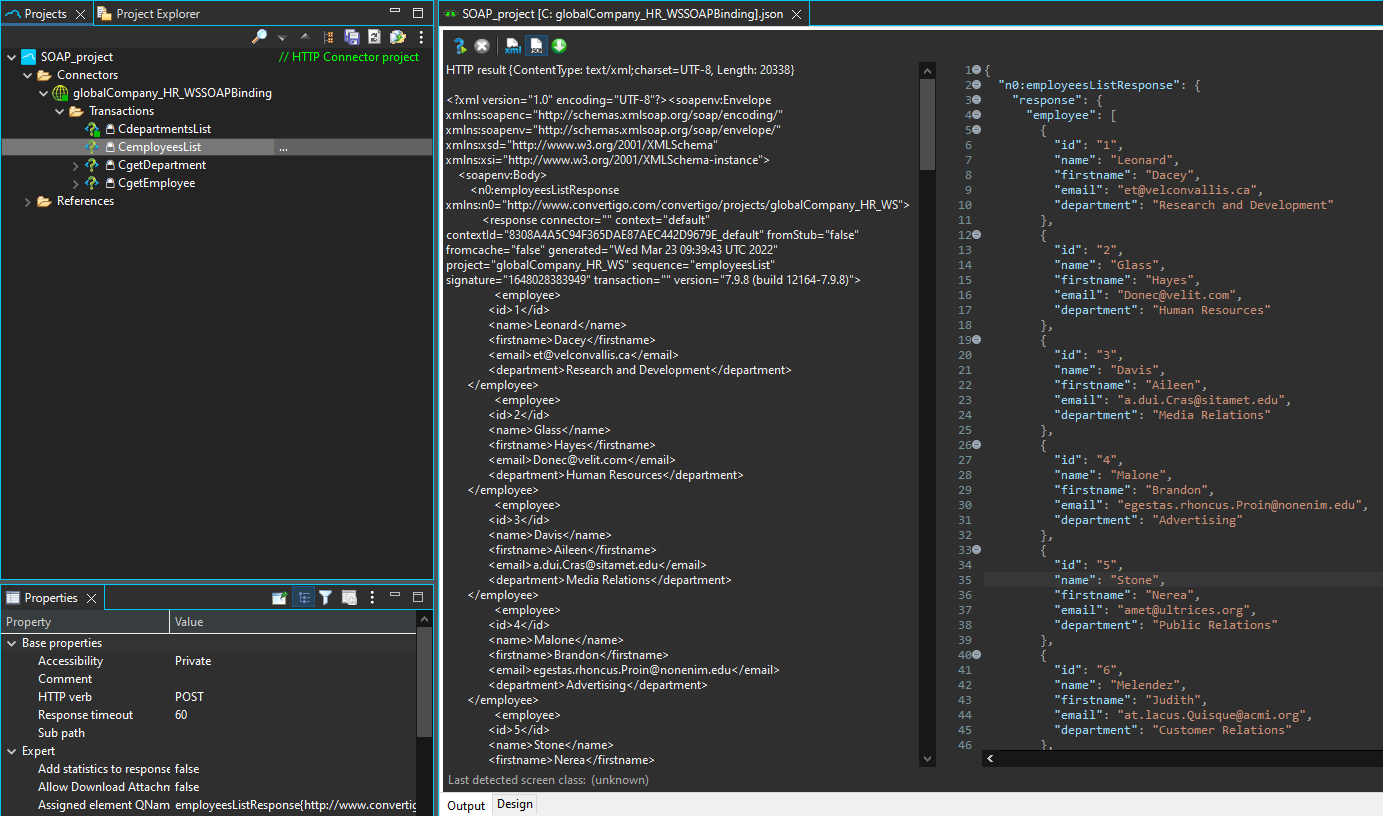1383x816 pixels.
Task: Download the transaction result
Action: click(558, 45)
